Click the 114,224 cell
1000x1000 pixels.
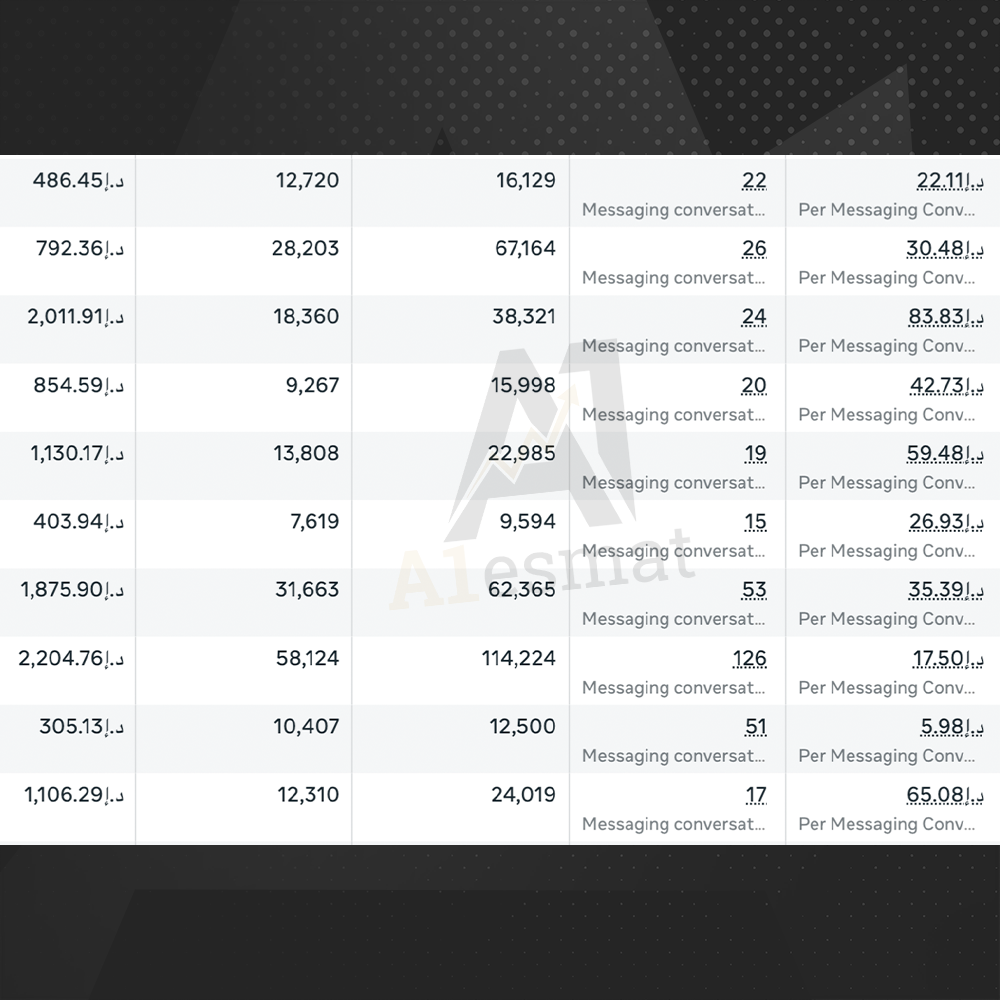pos(518,659)
